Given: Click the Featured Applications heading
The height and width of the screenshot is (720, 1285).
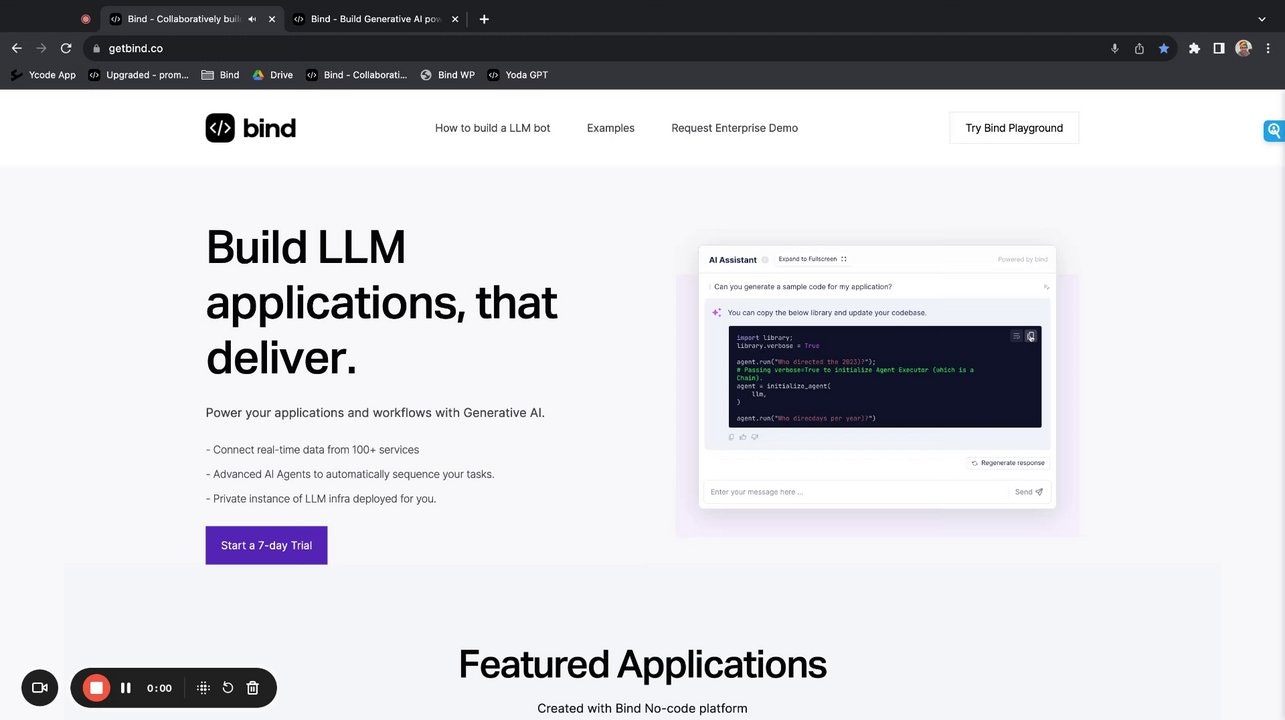Looking at the screenshot, I should tap(642, 664).
